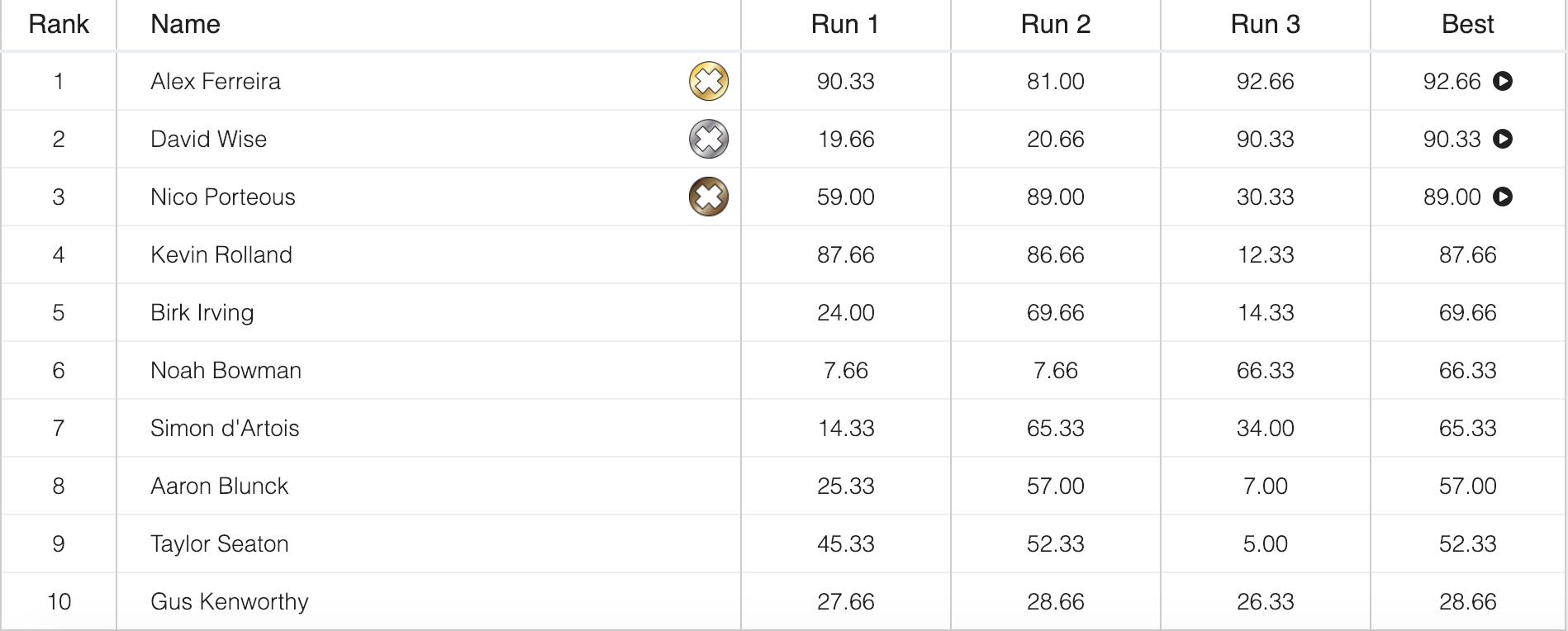
Task: Sort the table by the Best column
Action: point(1467,24)
